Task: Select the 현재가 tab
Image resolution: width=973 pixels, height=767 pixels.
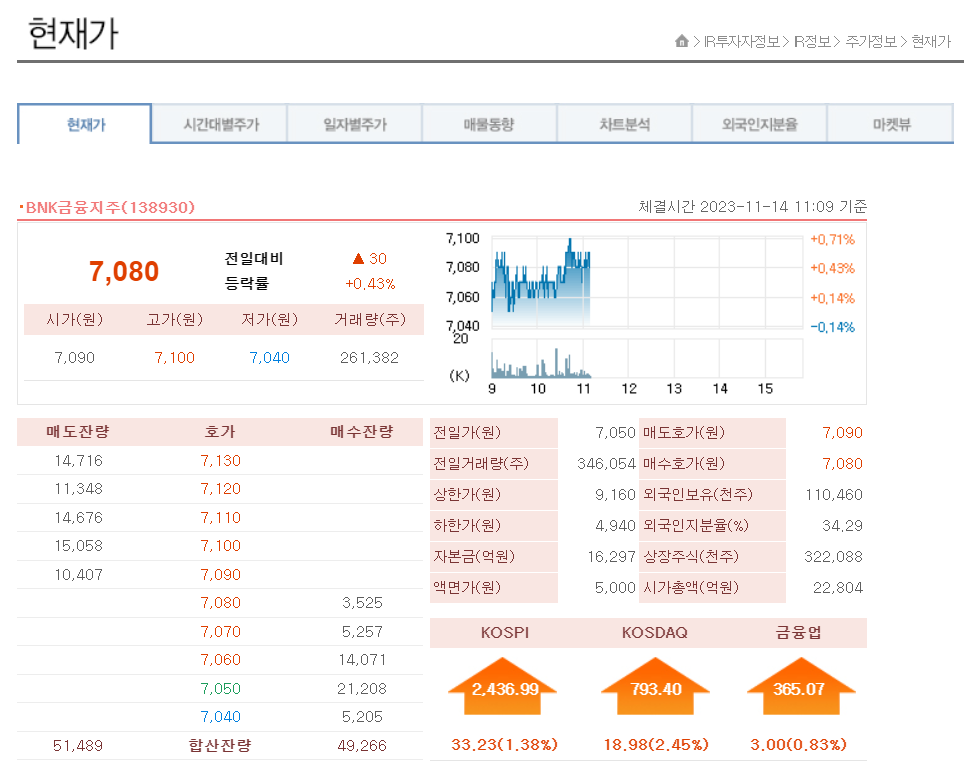Action: 85,124
